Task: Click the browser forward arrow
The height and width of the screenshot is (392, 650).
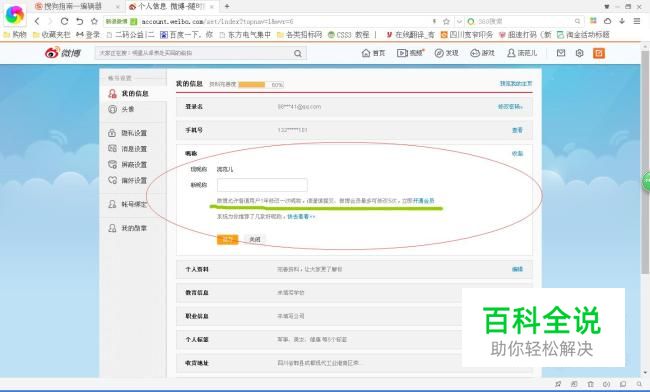Action: coord(51,21)
